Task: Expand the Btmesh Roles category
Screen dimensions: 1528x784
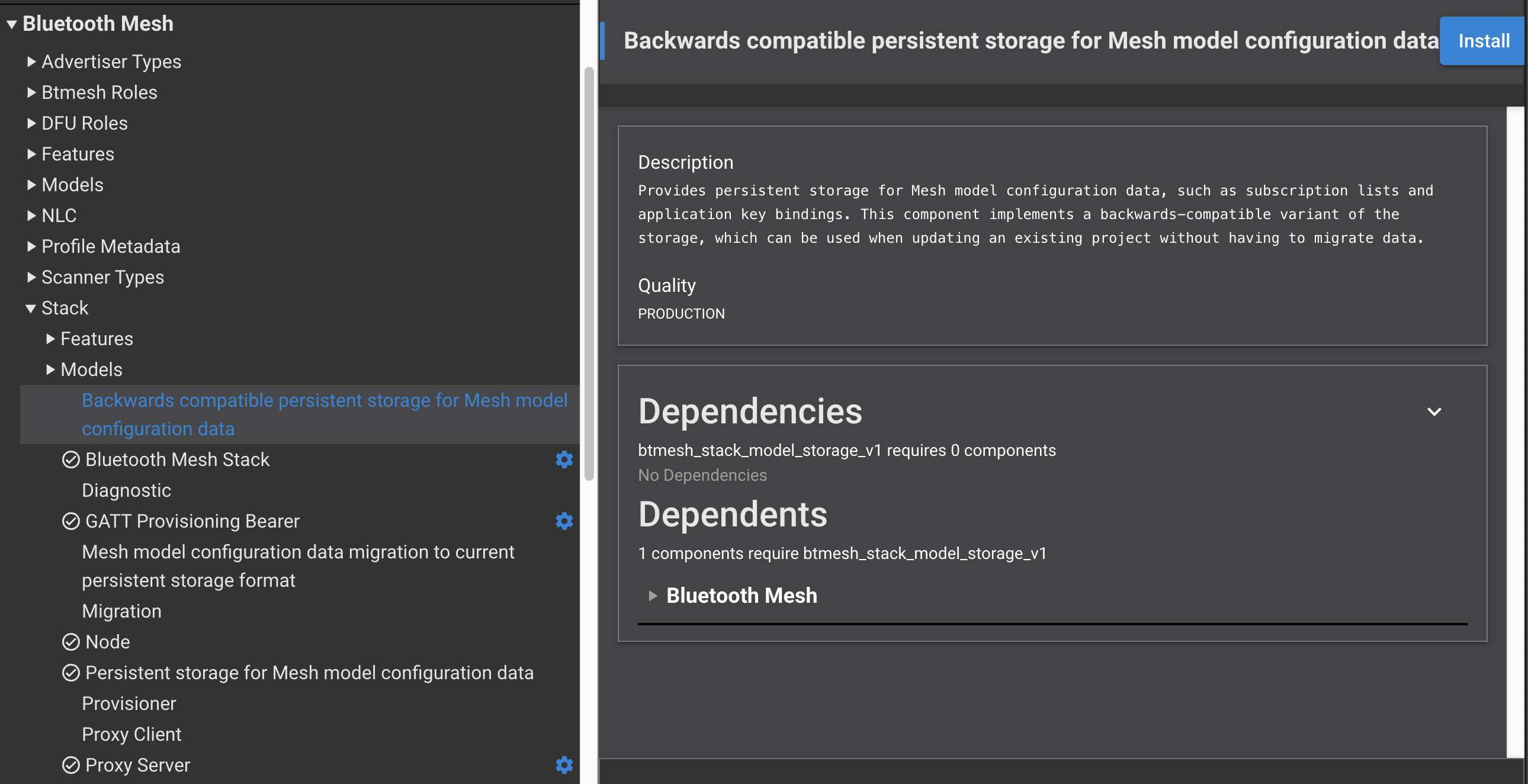Action: click(x=31, y=92)
